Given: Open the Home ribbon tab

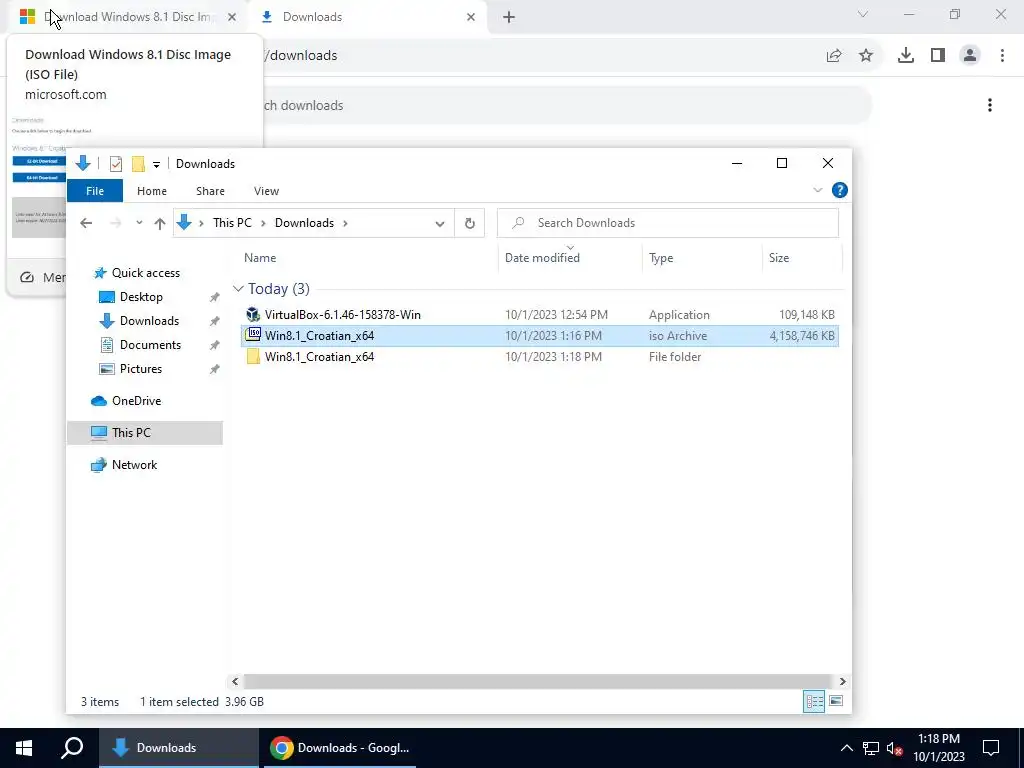Looking at the screenshot, I should click(x=152, y=191).
